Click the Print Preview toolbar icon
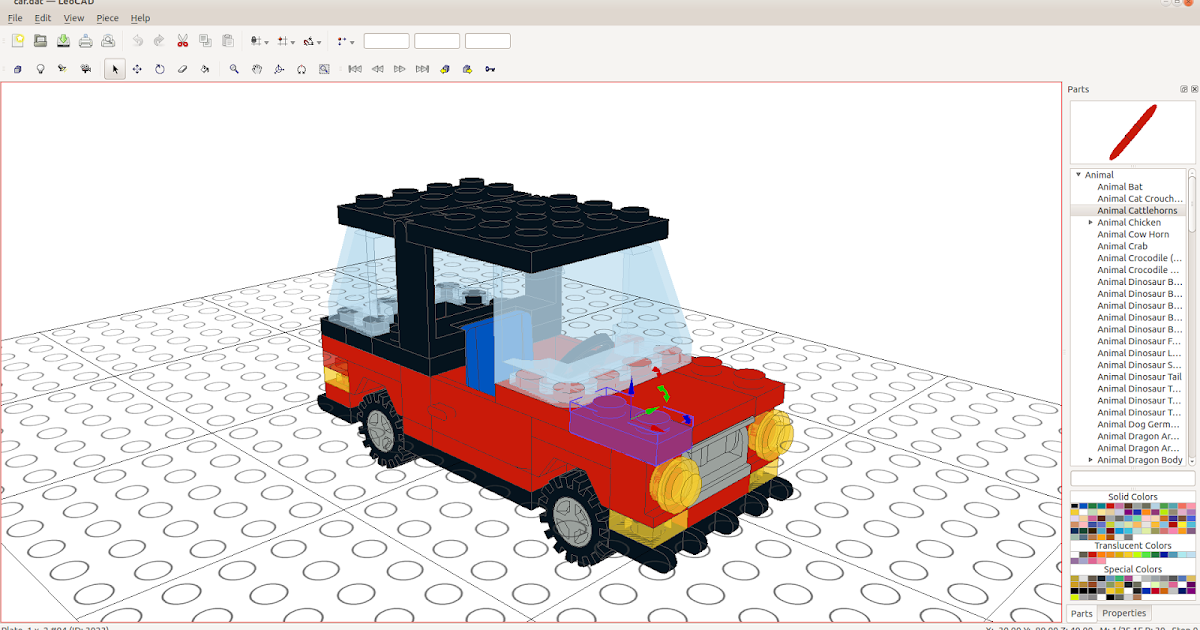The width and height of the screenshot is (1200, 630). click(x=108, y=41)
